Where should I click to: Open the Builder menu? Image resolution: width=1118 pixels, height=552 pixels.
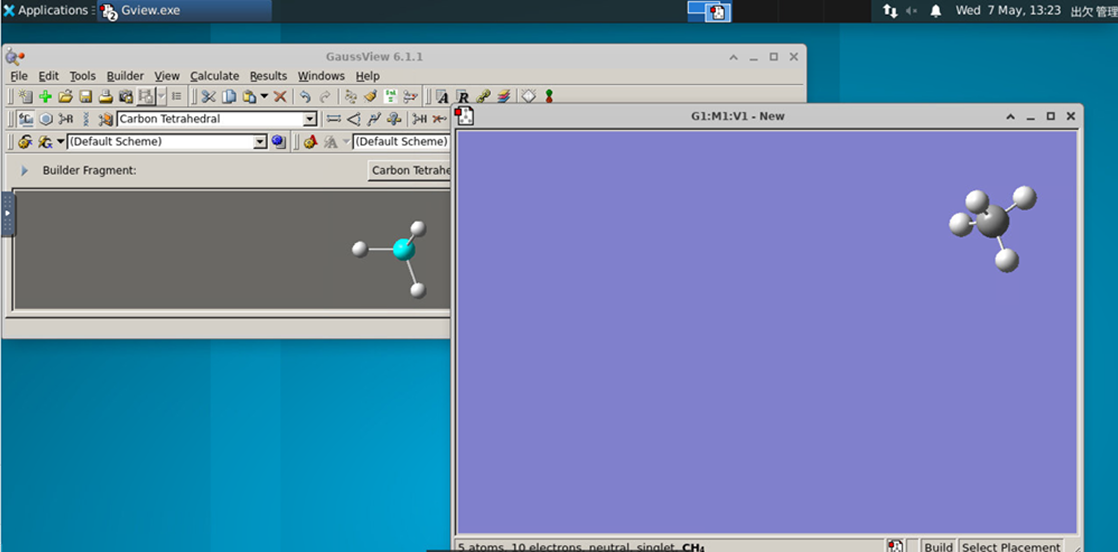[x=125, y=76]
